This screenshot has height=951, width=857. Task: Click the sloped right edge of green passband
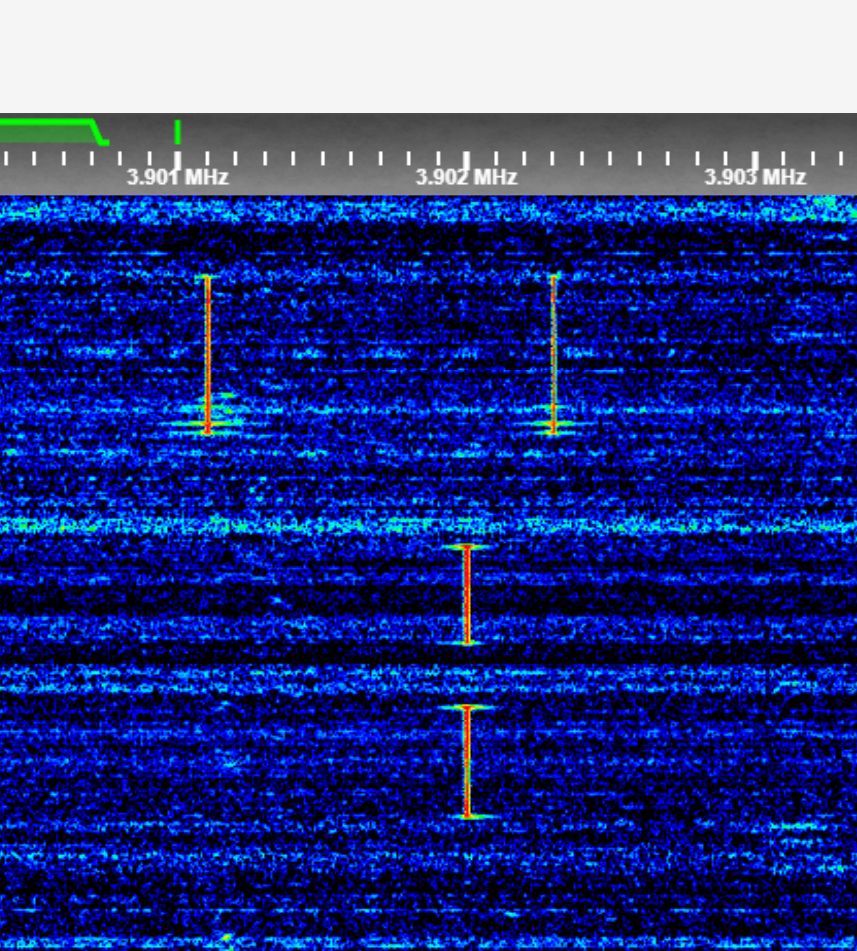pos(99,132)
